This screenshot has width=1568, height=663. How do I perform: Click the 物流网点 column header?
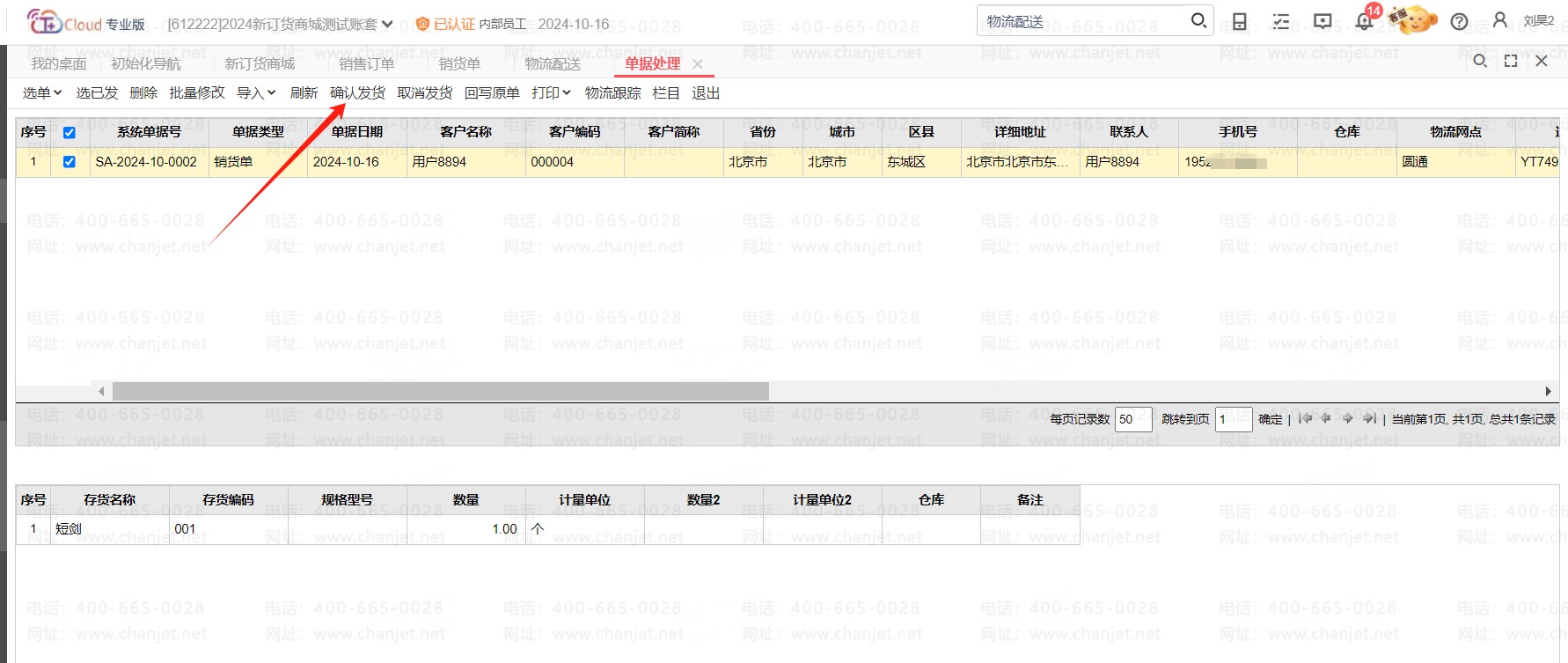[x=1455, y=132]
